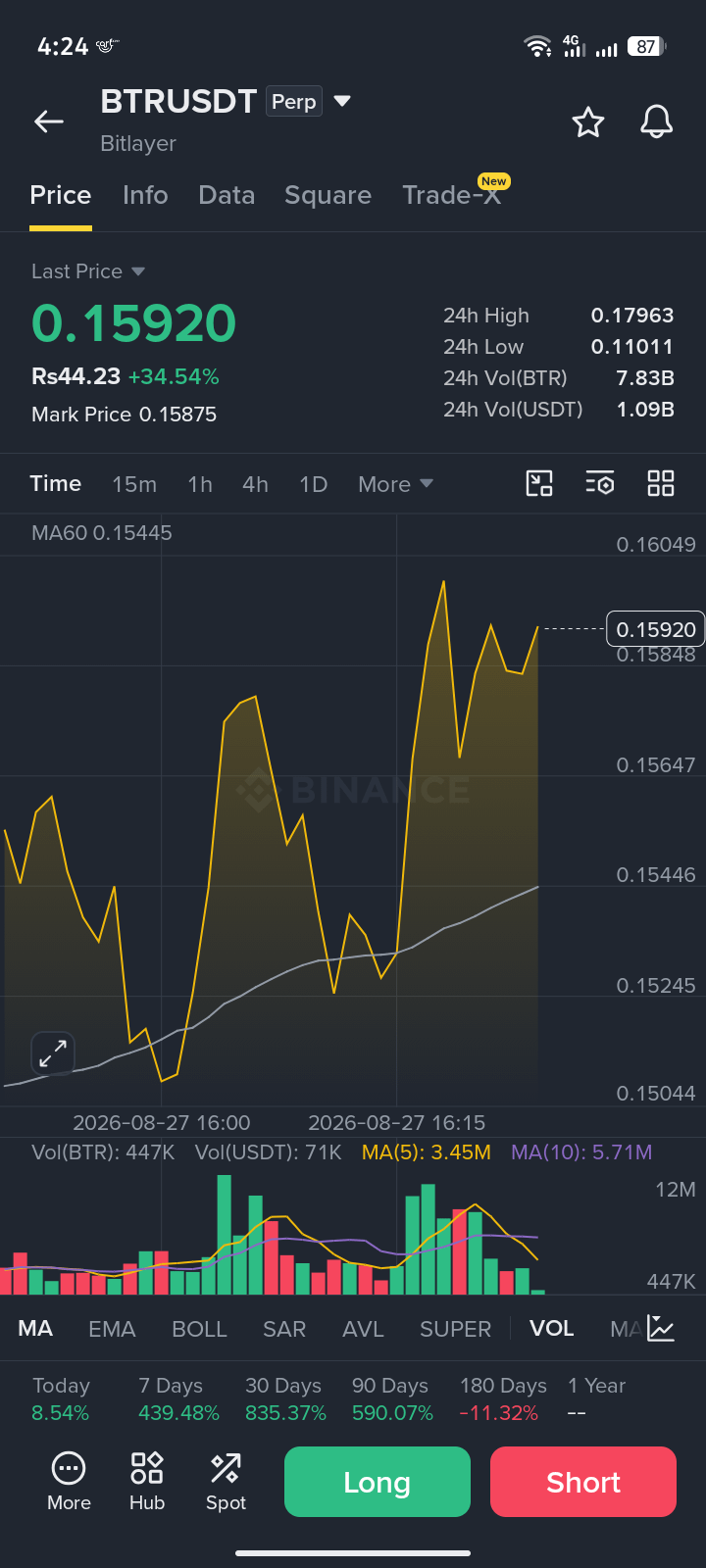
Task: Open the Hub icon
Action: (147, 1482)
